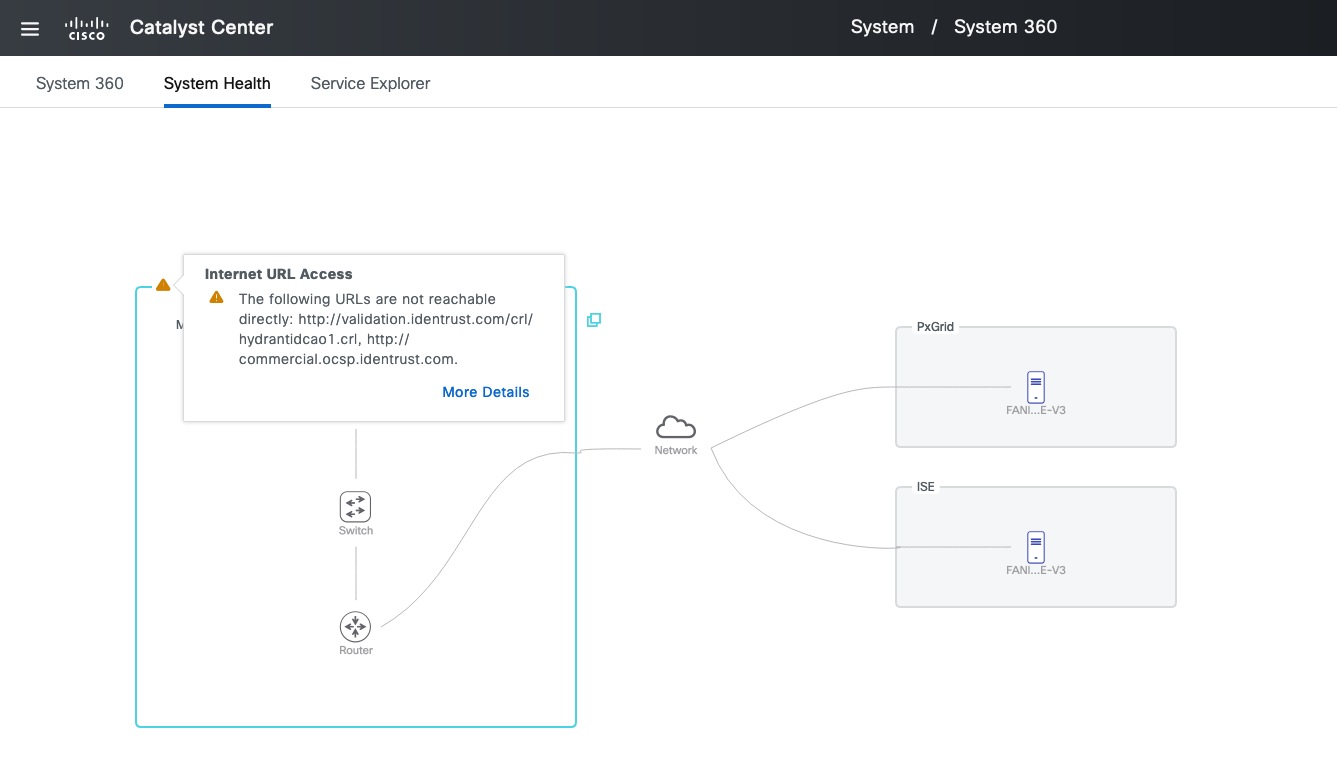Select the FANI...E-V3 server icon in ISE box
1337x784 pixels.
click(x=1035, y=546)
